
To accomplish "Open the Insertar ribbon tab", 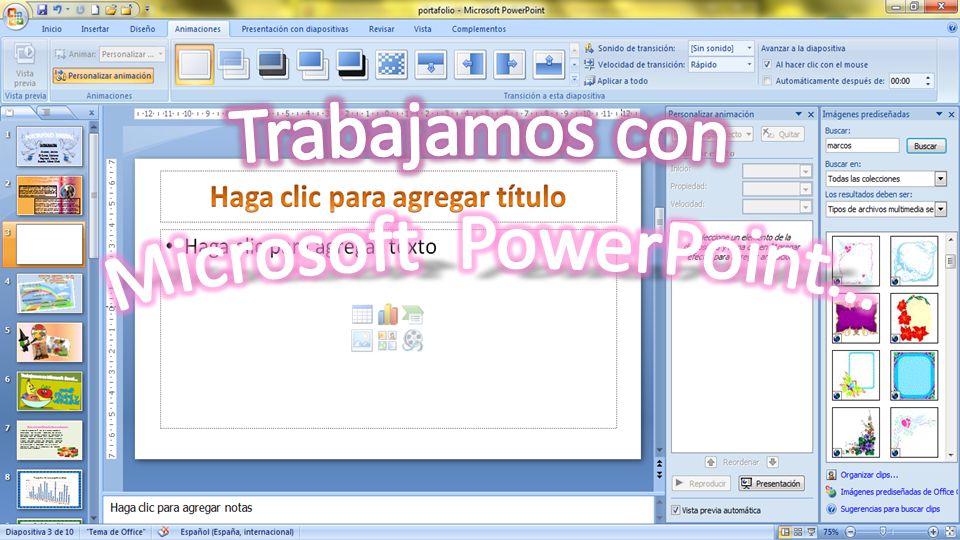I will pos(95,29).
